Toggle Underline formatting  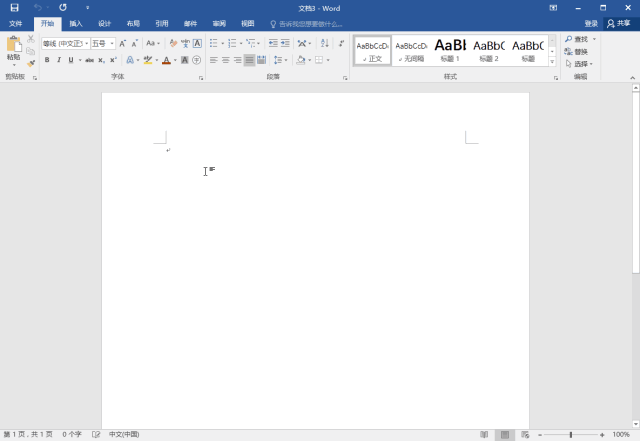(x=71, y=60)
